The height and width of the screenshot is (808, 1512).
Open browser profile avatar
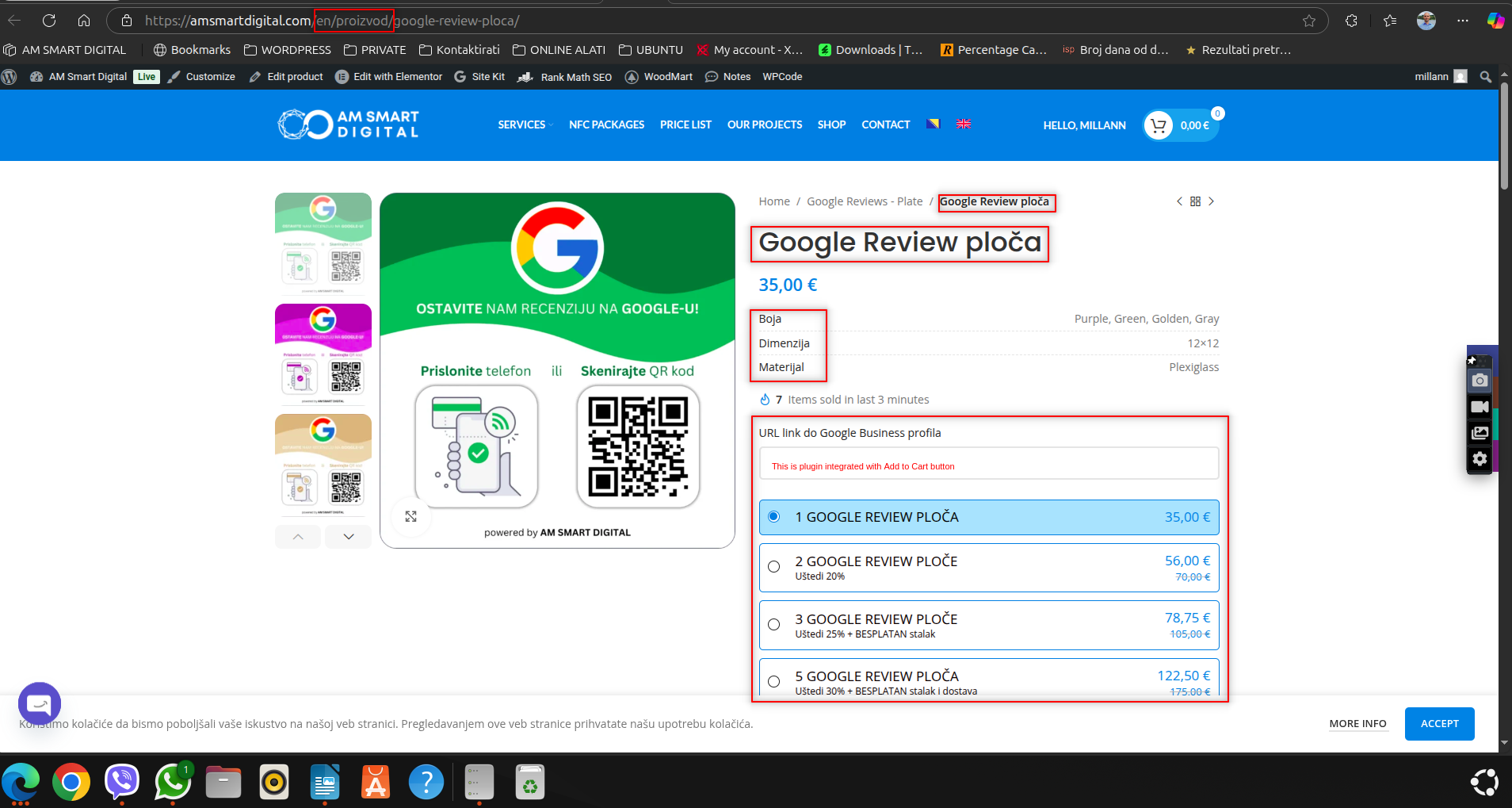(1426, 21)
